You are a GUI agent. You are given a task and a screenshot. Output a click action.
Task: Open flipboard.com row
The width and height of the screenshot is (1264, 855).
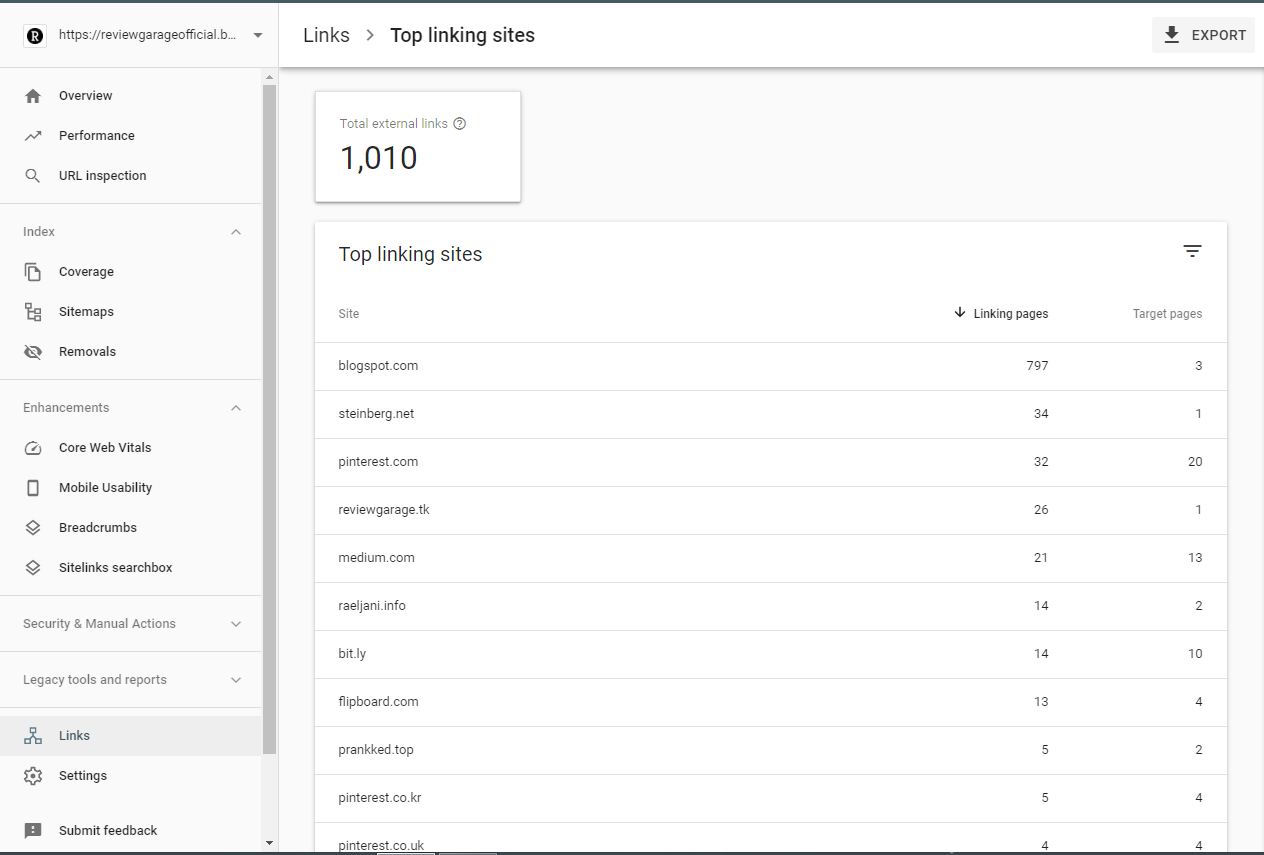(x=771, y=702)
